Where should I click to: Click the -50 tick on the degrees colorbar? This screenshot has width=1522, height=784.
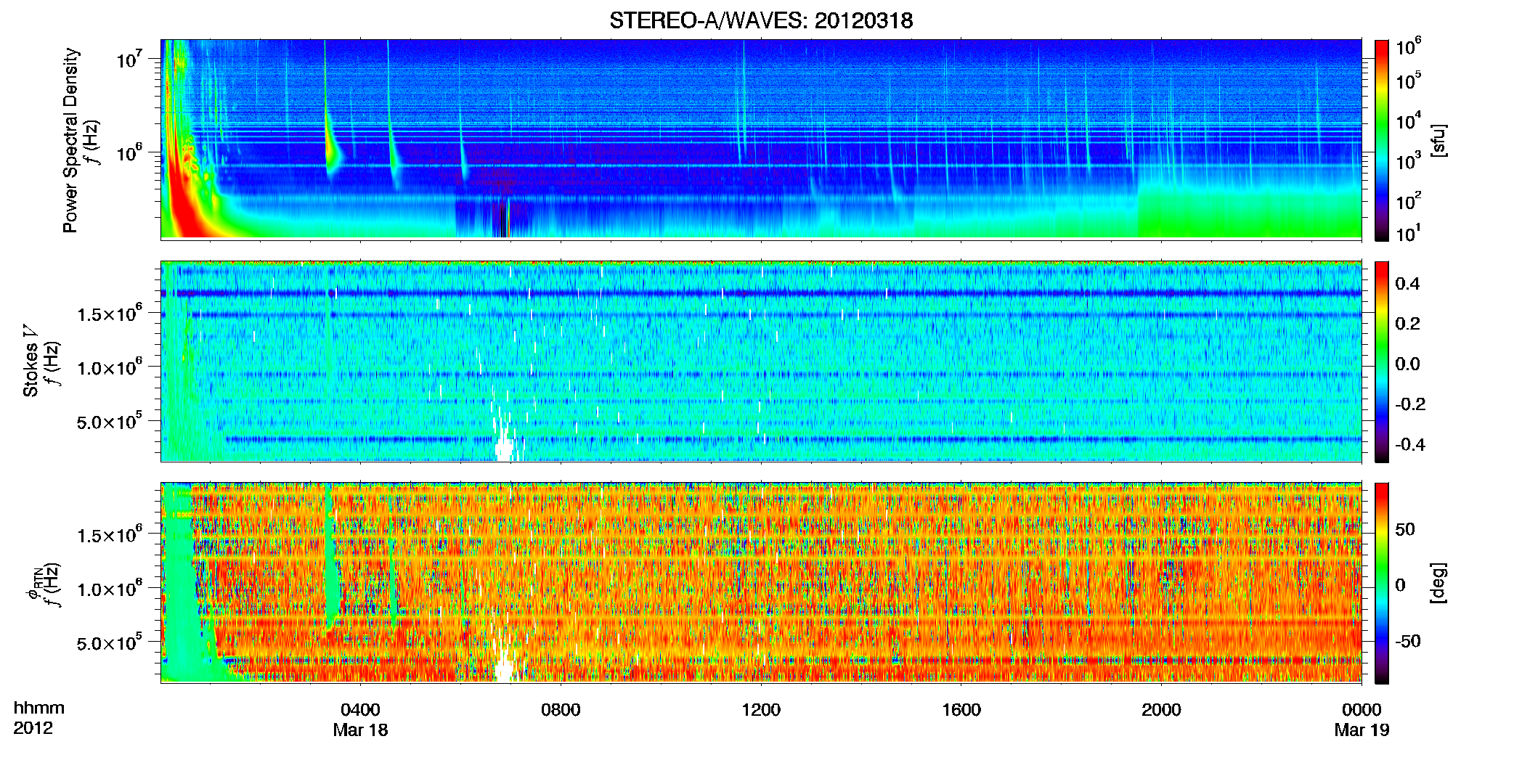click(x=1407, y=642)
